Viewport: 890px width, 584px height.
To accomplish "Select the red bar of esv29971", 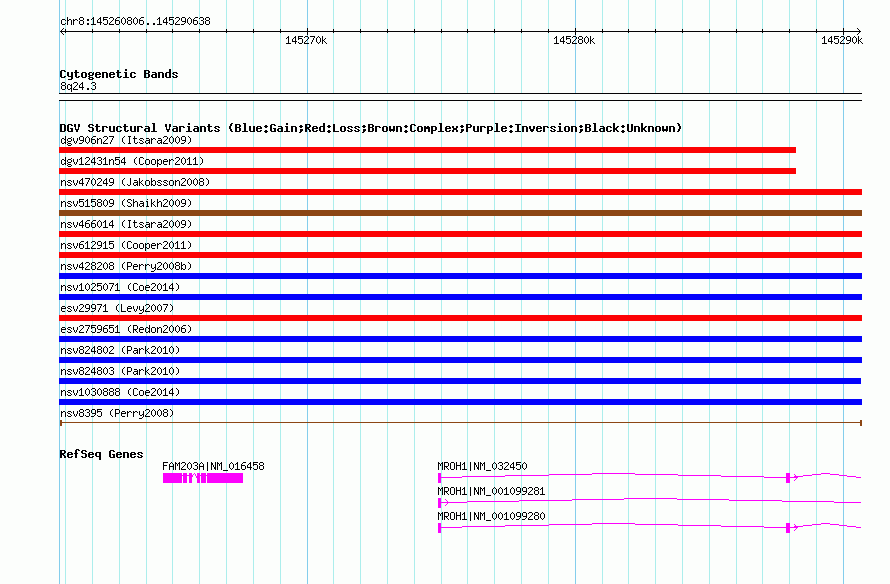I will pos(460,318).
